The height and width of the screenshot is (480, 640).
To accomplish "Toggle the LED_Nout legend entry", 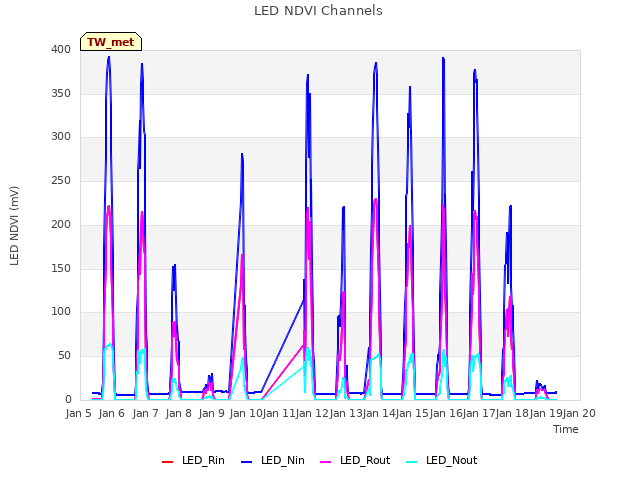I will (x=442, y=461).
